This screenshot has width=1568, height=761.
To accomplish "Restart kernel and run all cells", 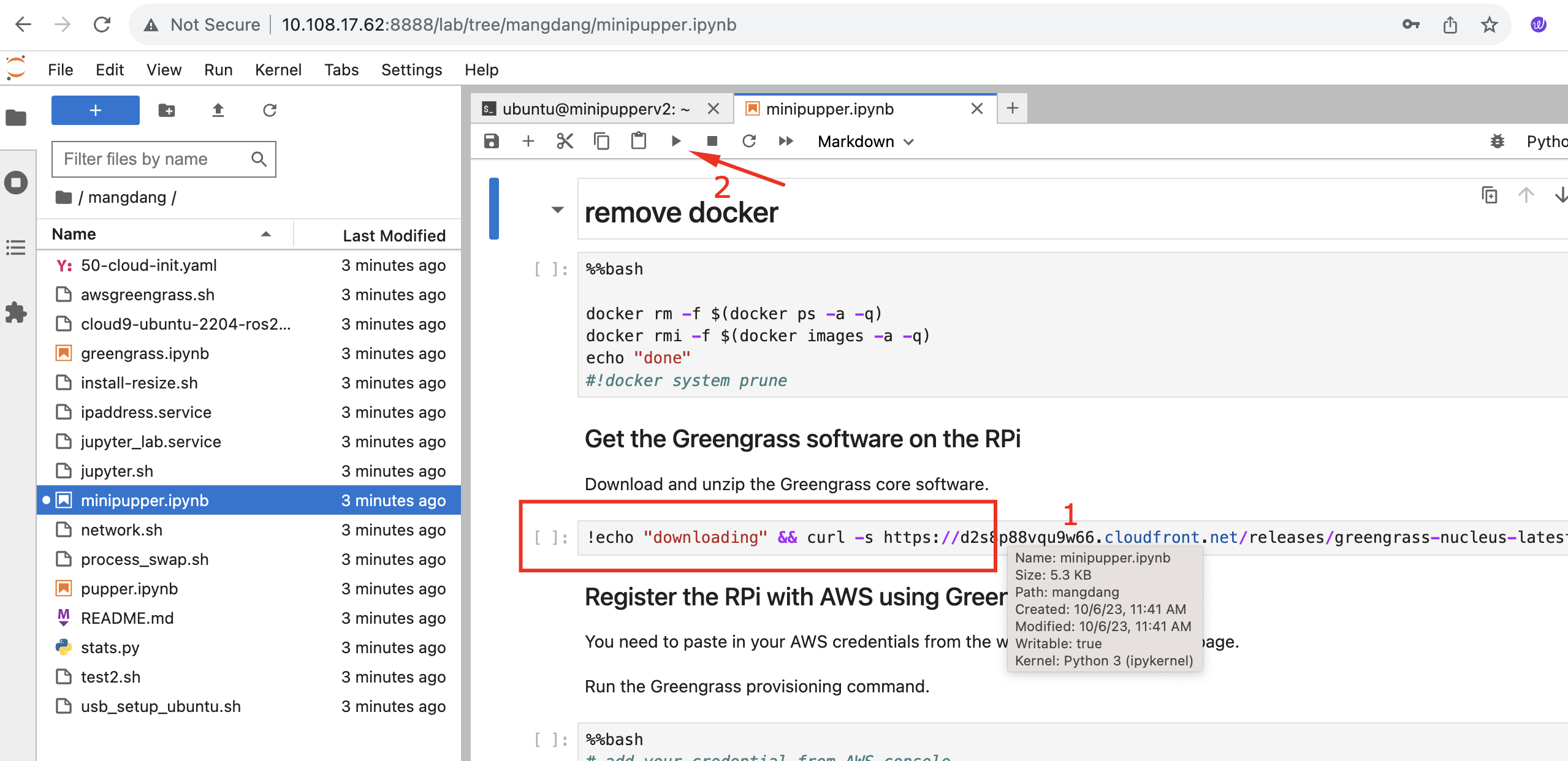I will click(786, 142).
